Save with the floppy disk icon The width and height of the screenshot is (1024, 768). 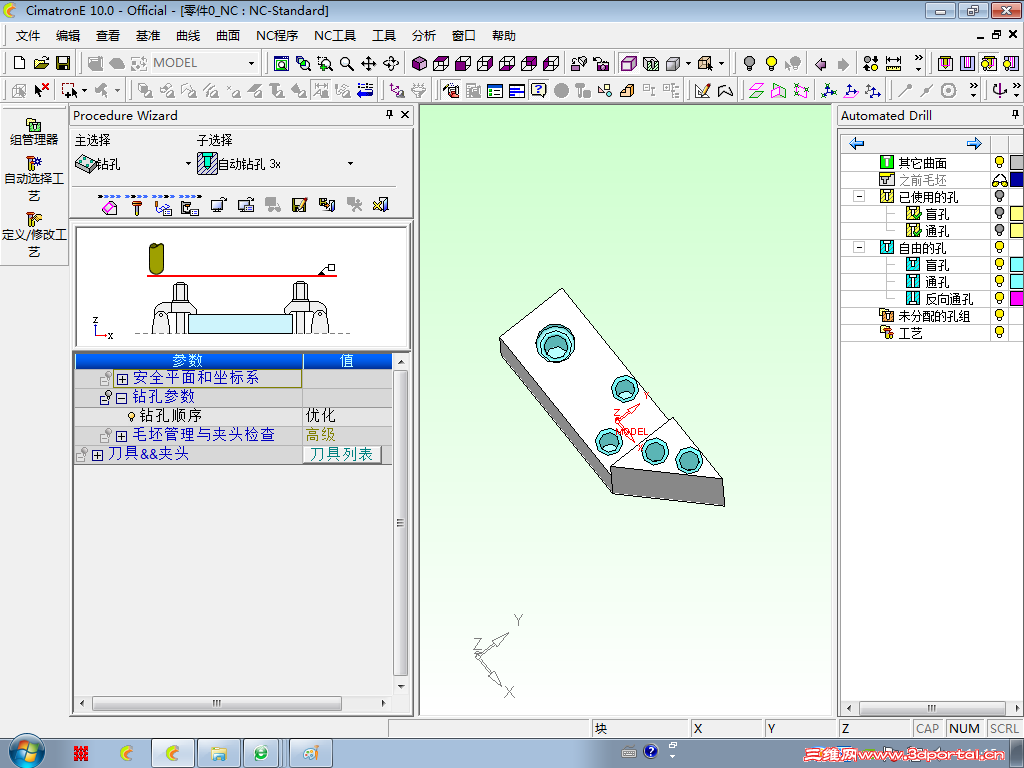63,63
